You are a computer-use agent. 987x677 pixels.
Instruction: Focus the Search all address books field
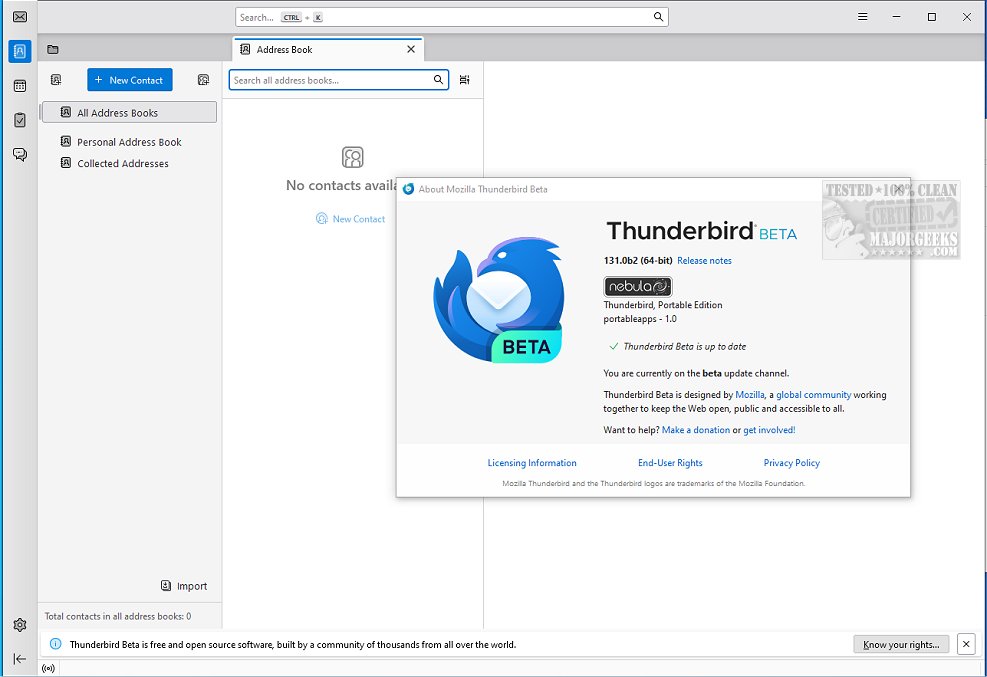click(x=339, y=80)
